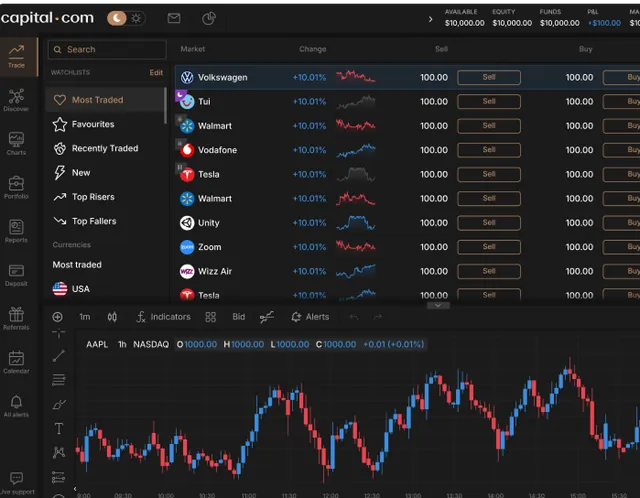Open the chart layout grid icon
The width and height of the screenshot is (640, 498).
click(211, 317)
